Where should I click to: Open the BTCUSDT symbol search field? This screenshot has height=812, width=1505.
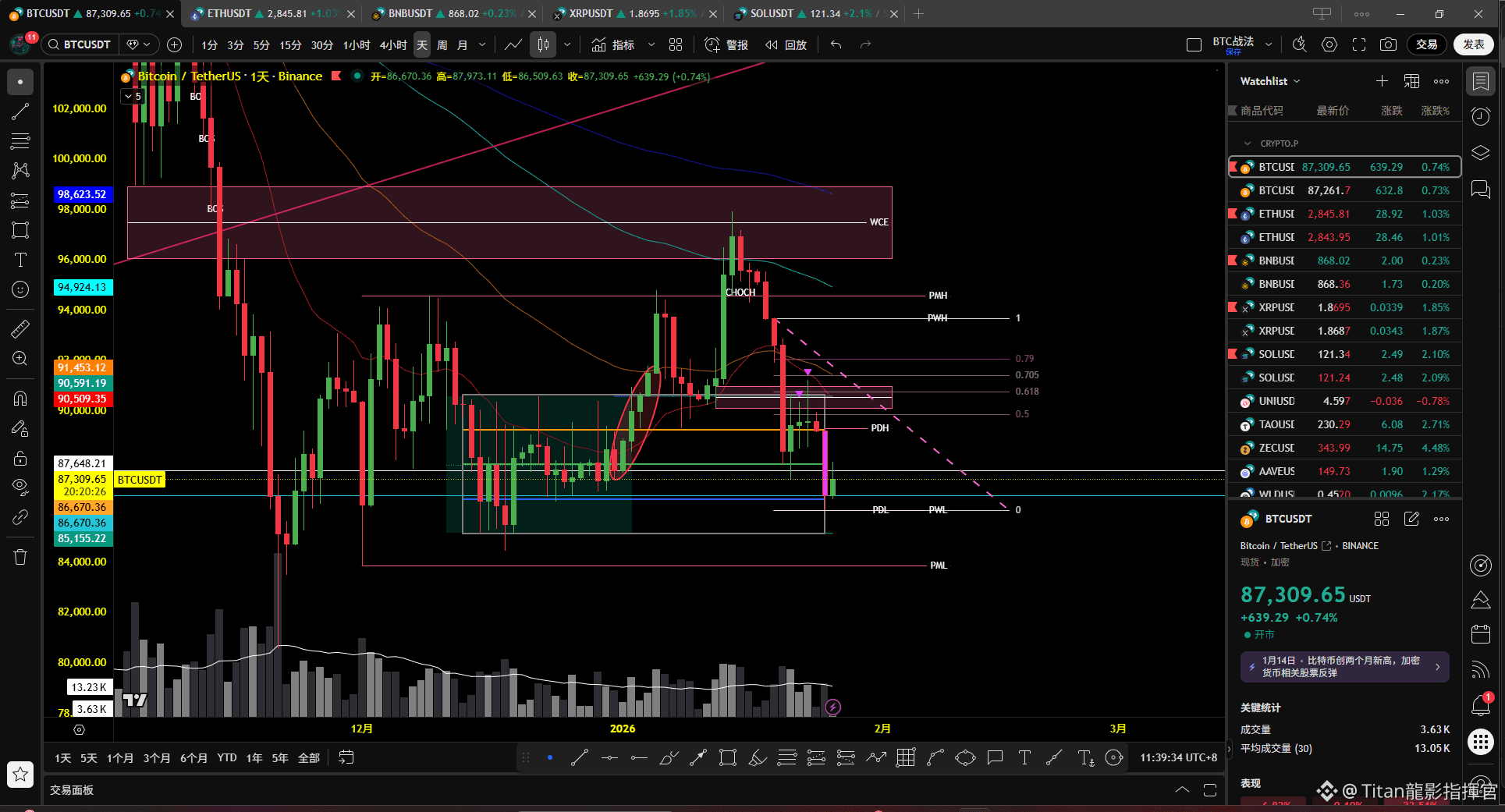[x=80, y=45]
